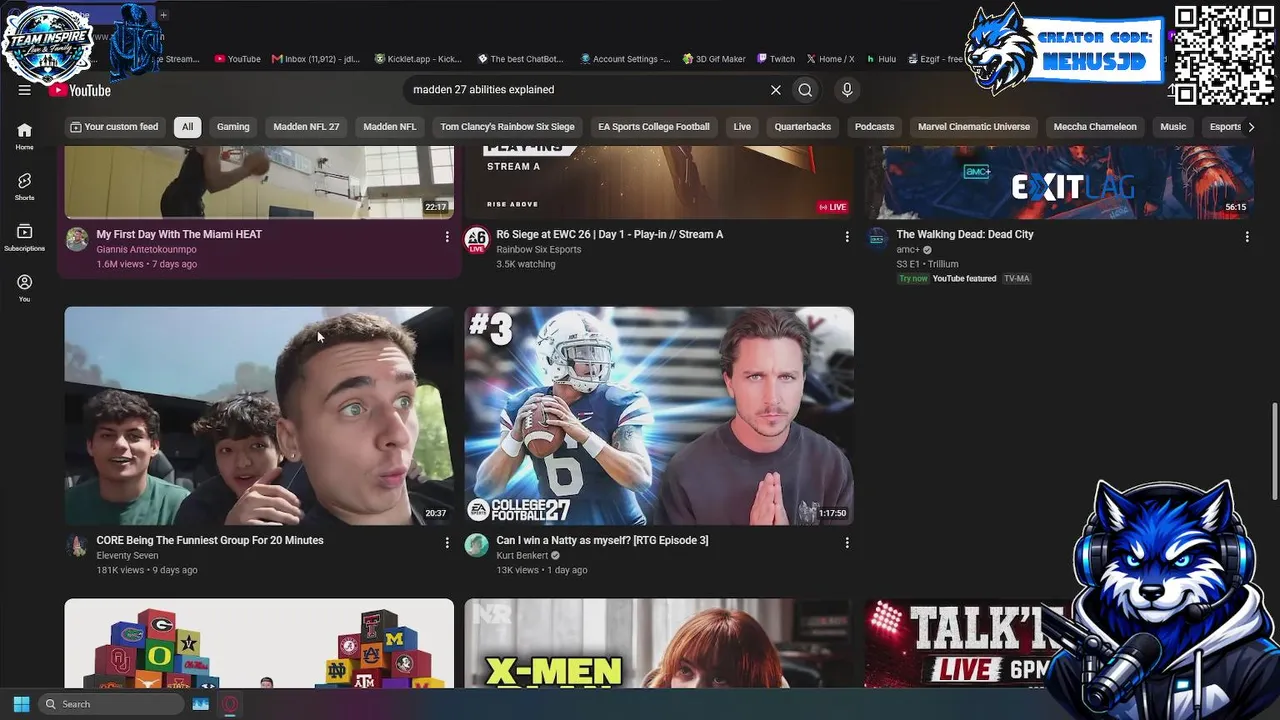Viewport: 1280px width, 720px height.
Task: Open the Opera GX browser taskbar icon
Action: [230, 704]
